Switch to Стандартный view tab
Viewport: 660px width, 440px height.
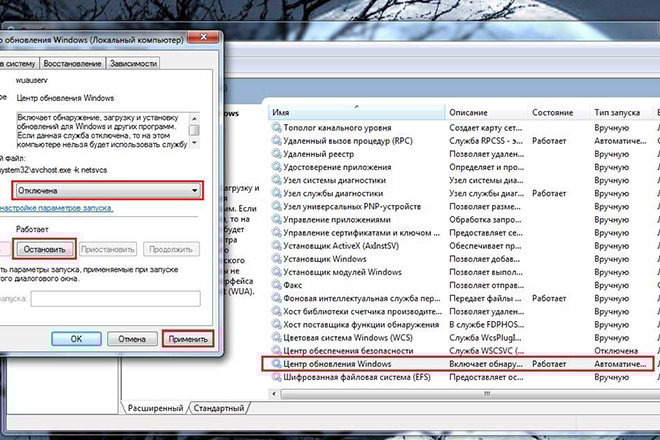click(218, 409)
